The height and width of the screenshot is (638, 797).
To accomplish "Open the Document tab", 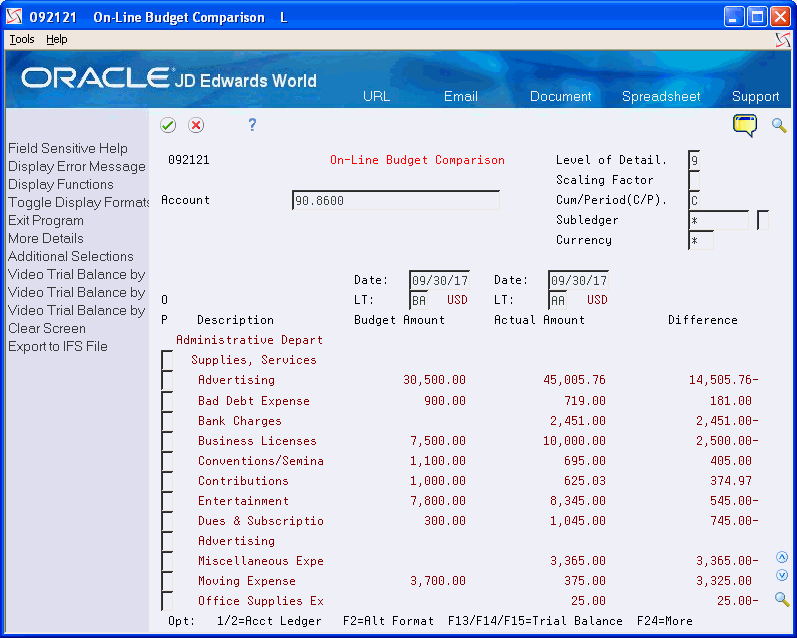I will 561,96.
